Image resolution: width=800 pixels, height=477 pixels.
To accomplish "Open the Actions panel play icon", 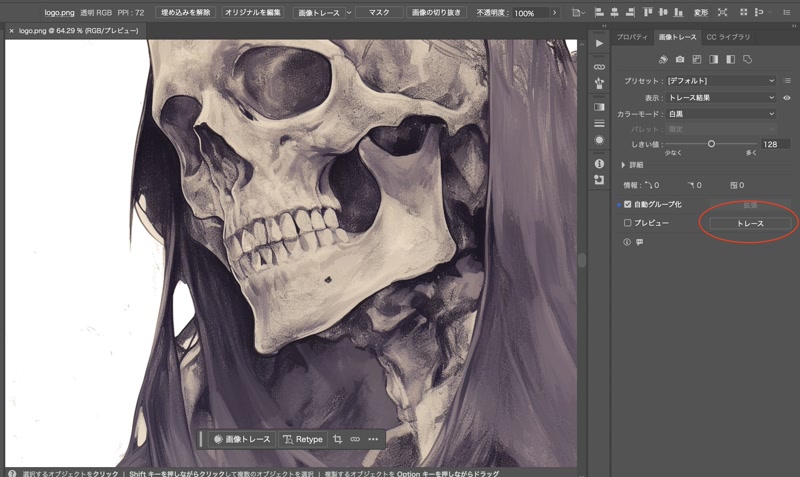I will point(599,43).
